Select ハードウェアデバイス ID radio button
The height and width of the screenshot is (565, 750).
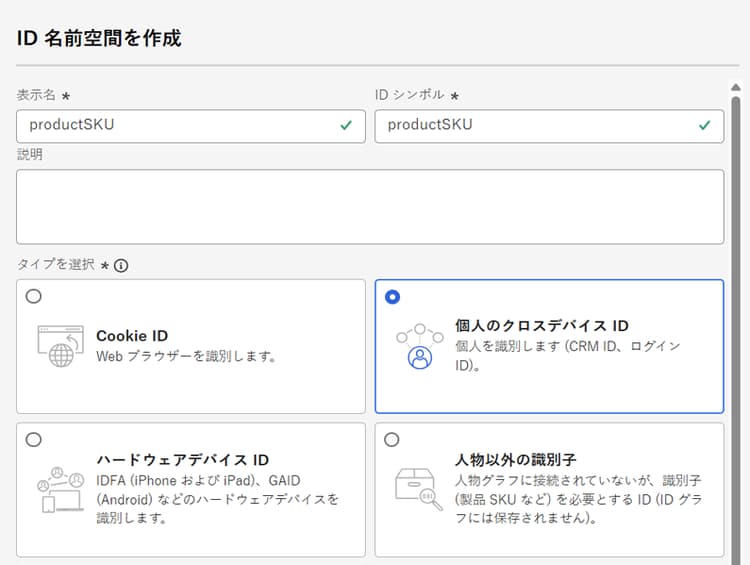[x=34, y=439]
